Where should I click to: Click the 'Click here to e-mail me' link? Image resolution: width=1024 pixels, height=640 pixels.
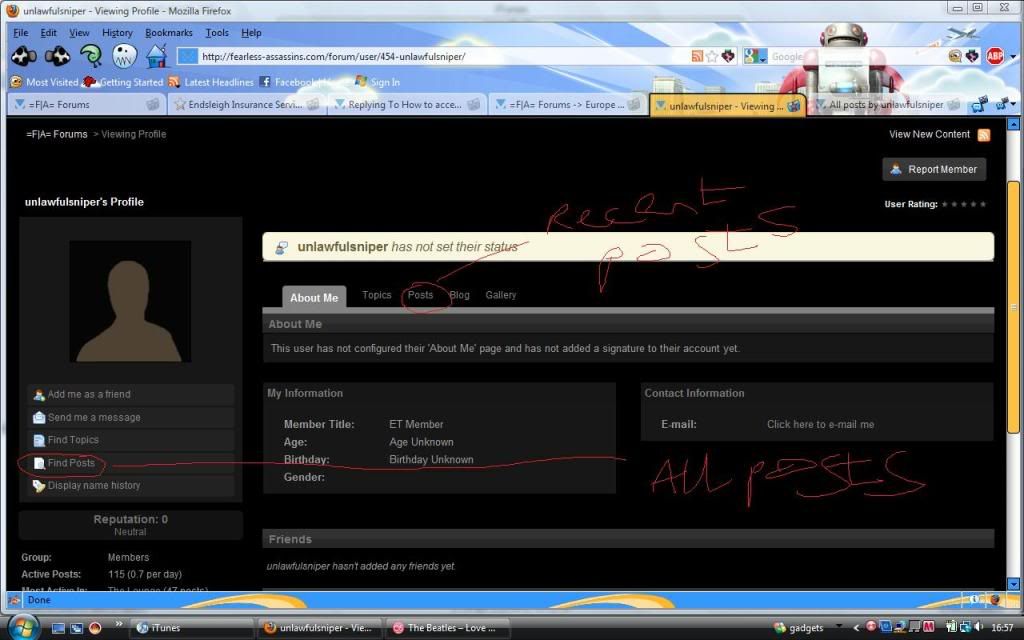click(820, 424)
